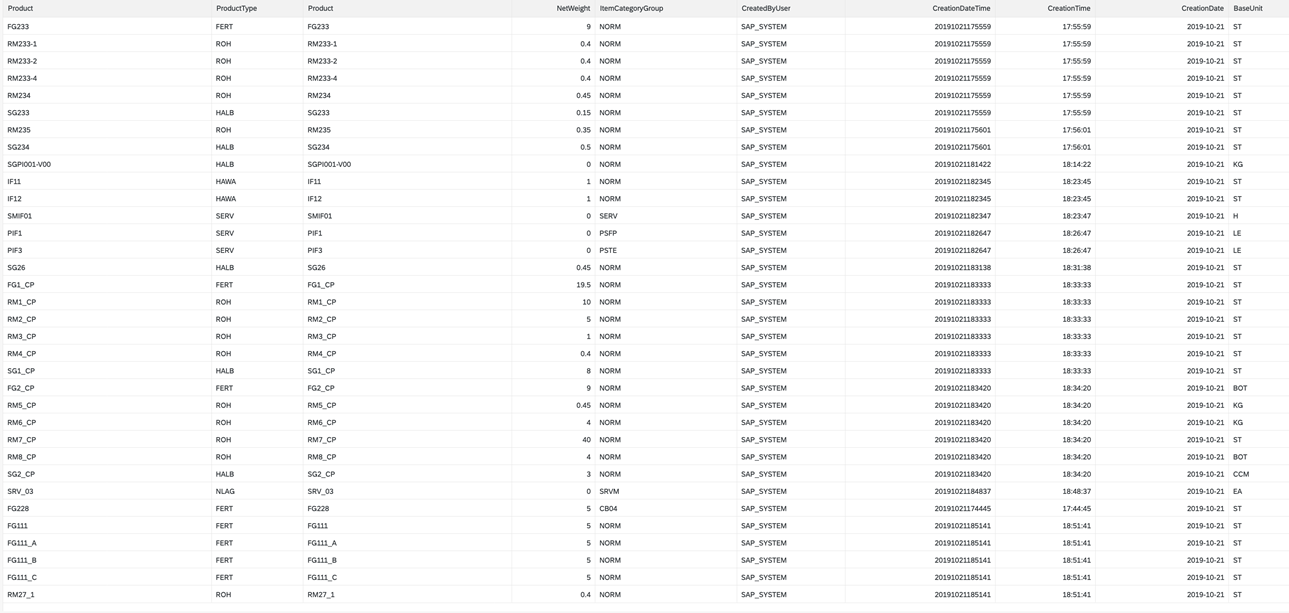Select the ItemCategoryGroup column header
This screenshot has height=613, width=1289.
[631, 8]
